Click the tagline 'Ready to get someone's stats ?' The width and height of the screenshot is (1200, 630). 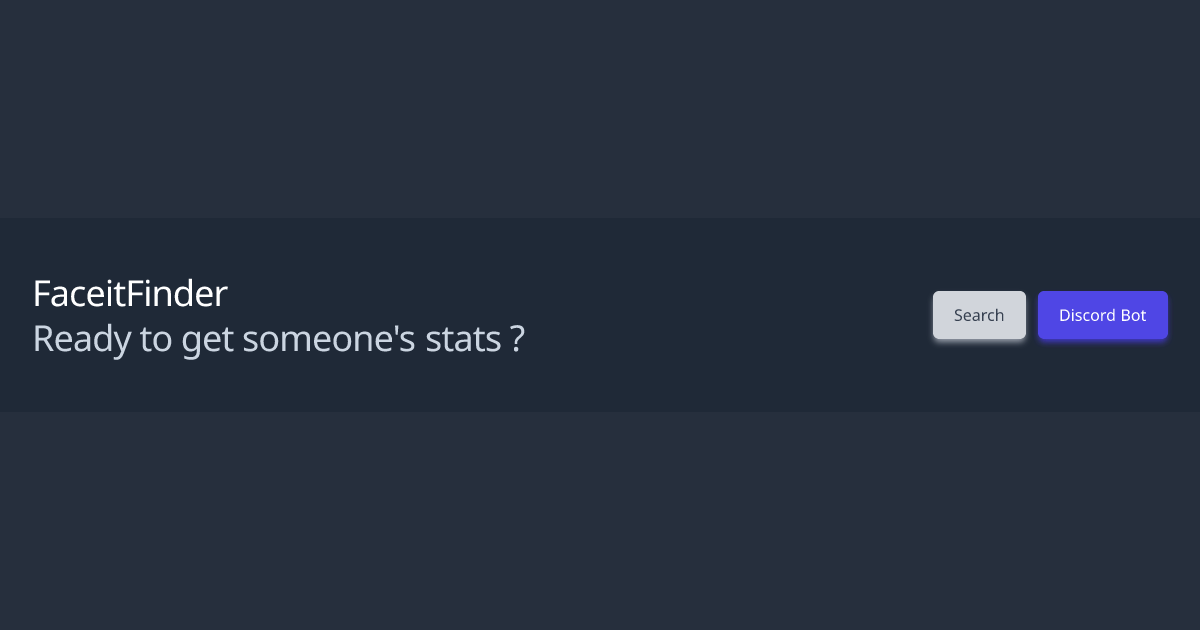(277, 339)
